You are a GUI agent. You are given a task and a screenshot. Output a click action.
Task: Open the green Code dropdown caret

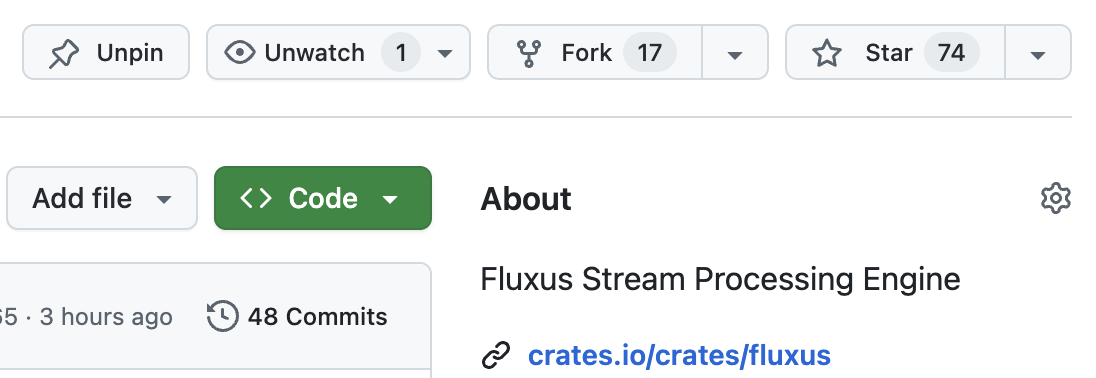coord(390,199)
